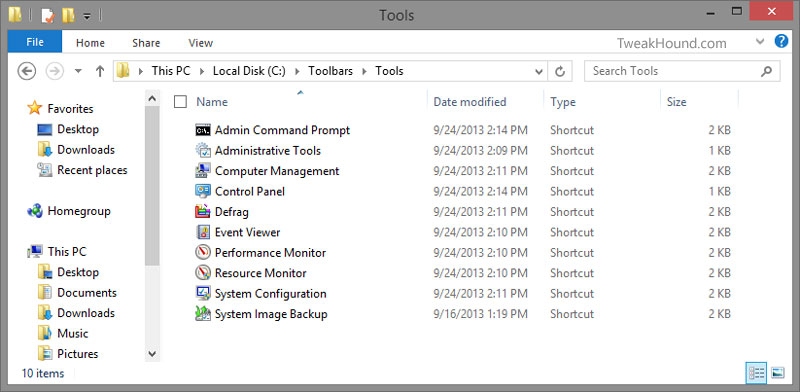This screenshot has width=800, height=392.
Task: Open the Help question mark icon
Action: click(781, 41)
